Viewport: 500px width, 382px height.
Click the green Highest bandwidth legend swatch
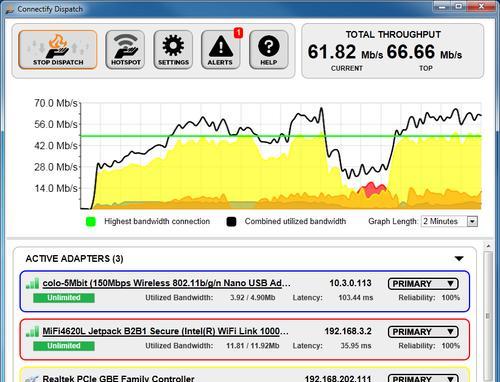pos(91,221)
